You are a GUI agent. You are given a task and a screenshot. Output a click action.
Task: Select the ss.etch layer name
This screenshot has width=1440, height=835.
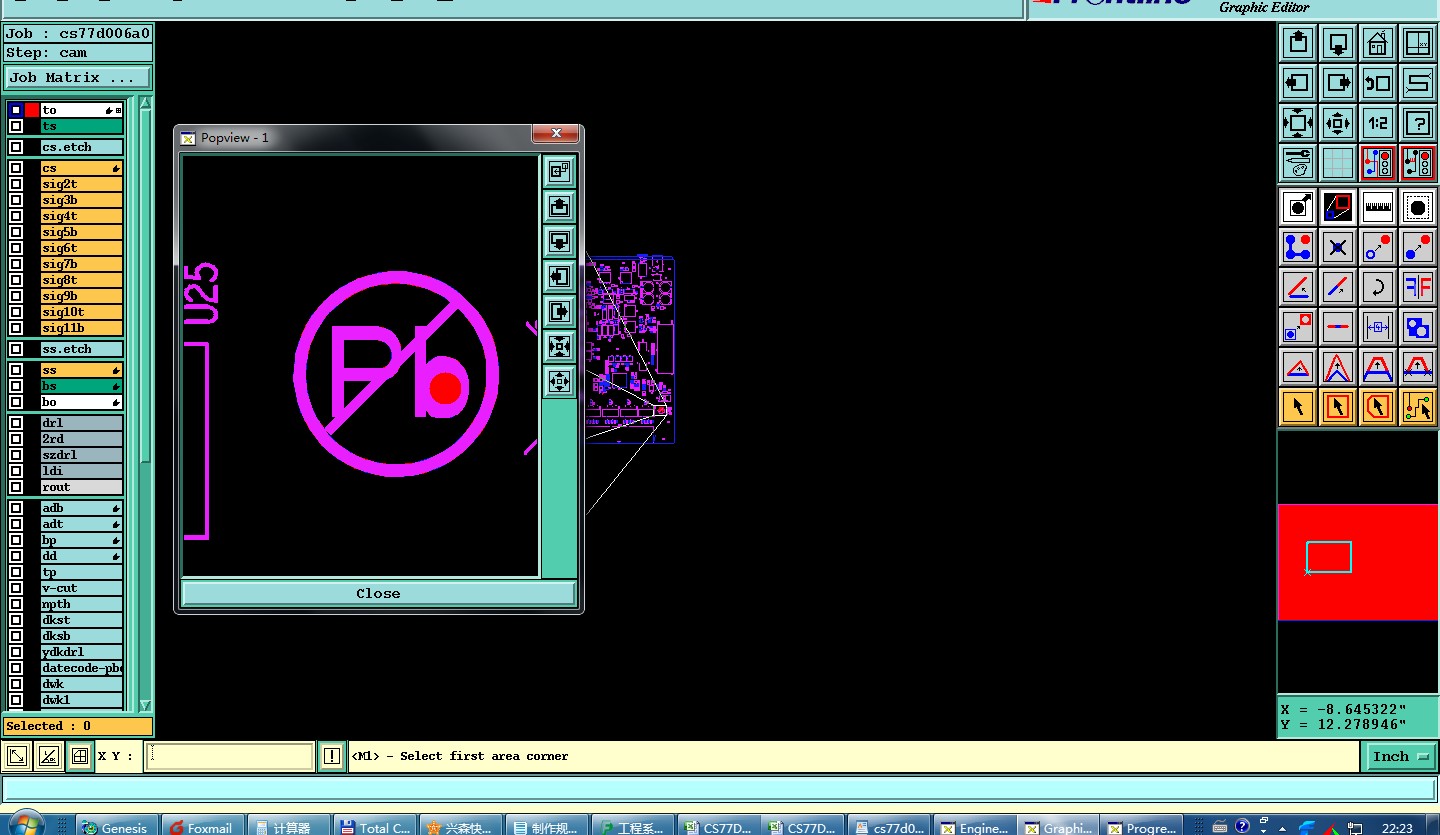click(x=81, y=349)
